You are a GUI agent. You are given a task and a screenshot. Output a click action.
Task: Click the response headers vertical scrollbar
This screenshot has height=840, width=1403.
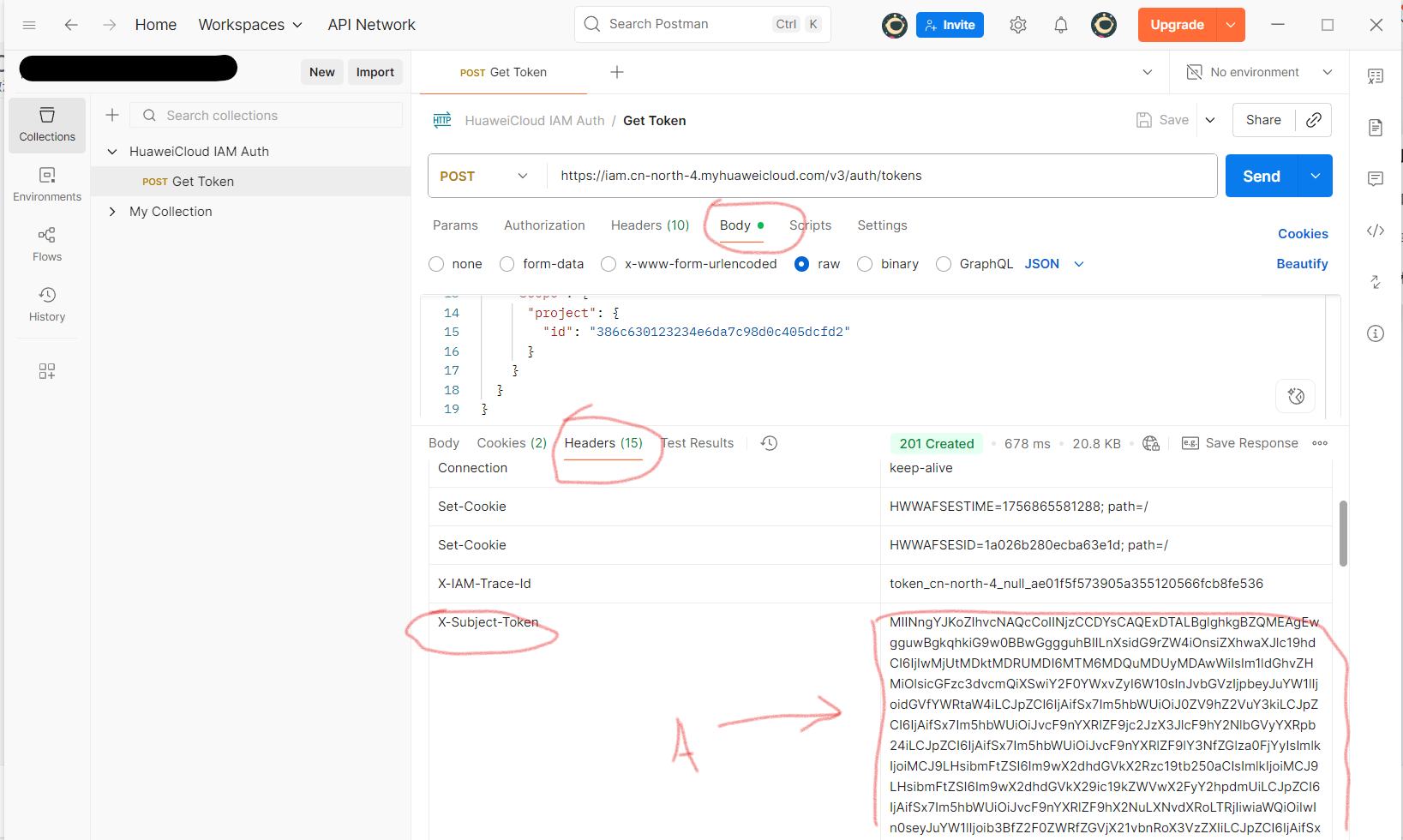coord(1343,533)
